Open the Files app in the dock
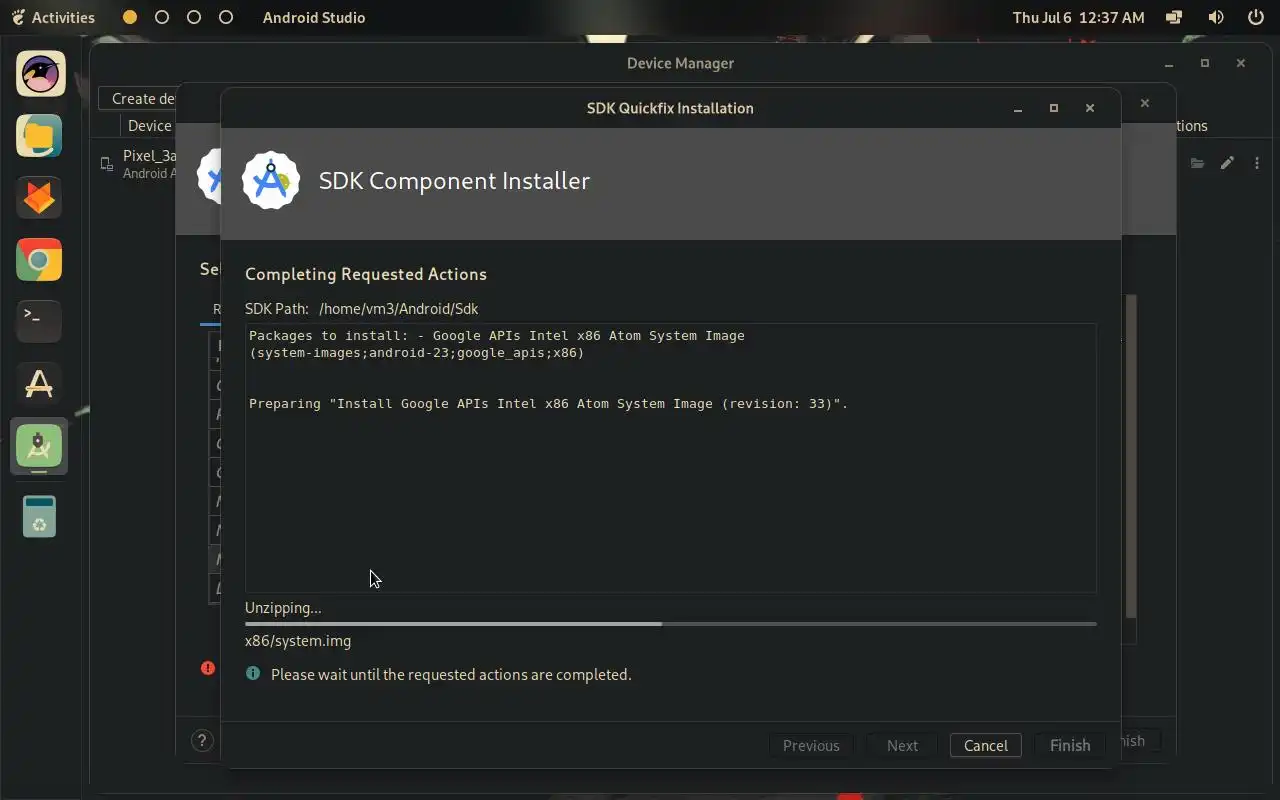Viewport: 1280px width, 800px height. (x=40, y=136)
